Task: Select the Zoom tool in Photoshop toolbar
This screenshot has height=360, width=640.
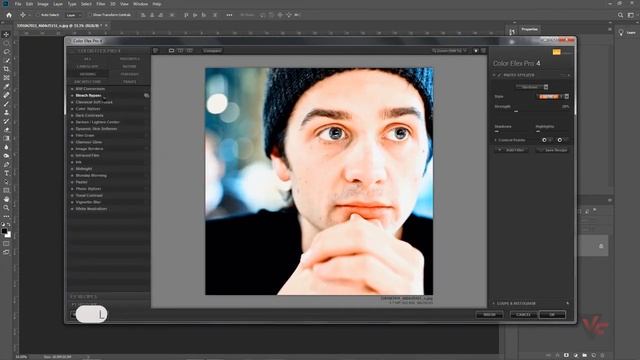Action: 6,208
